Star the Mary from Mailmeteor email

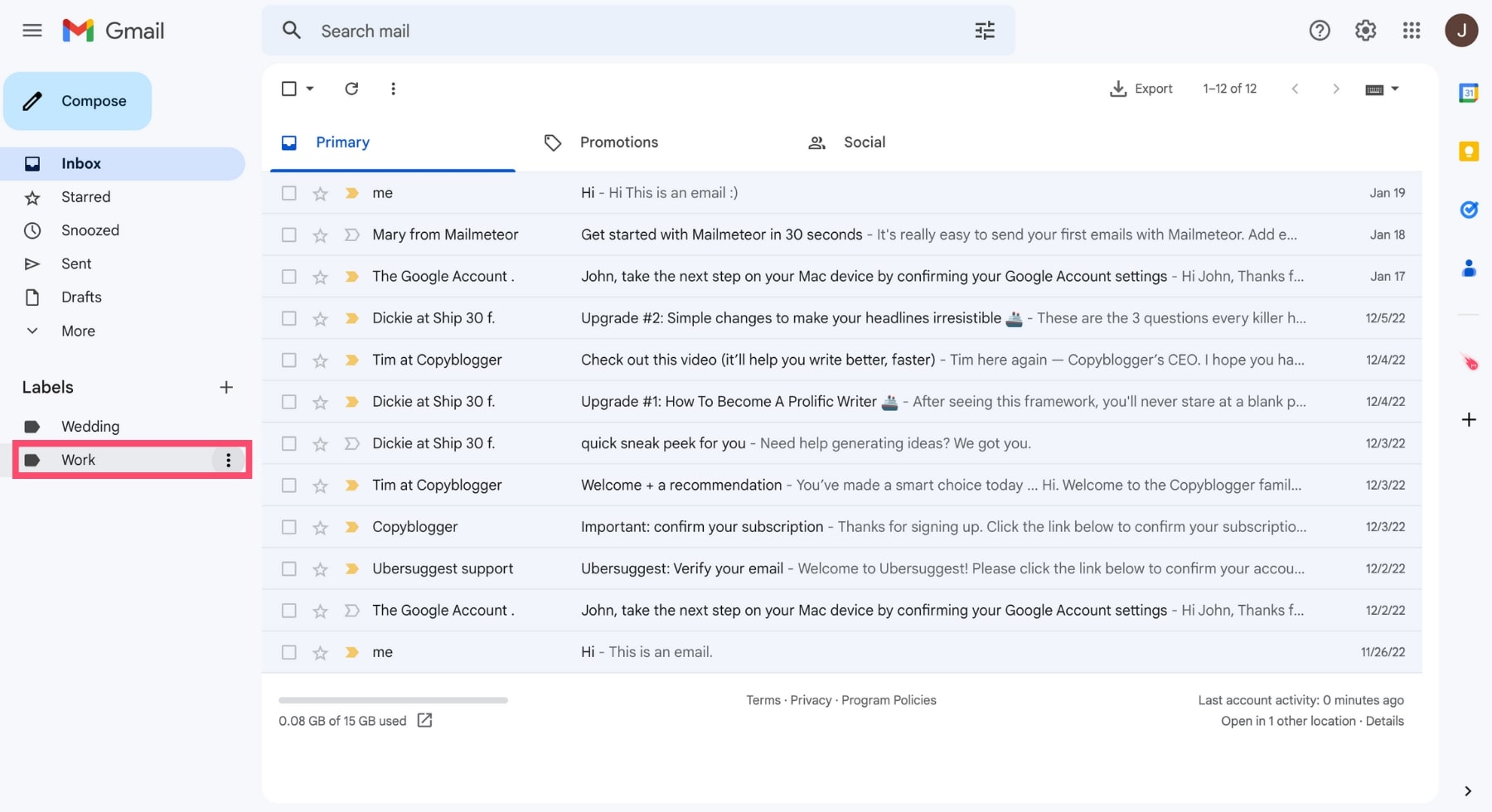point(320,235)
